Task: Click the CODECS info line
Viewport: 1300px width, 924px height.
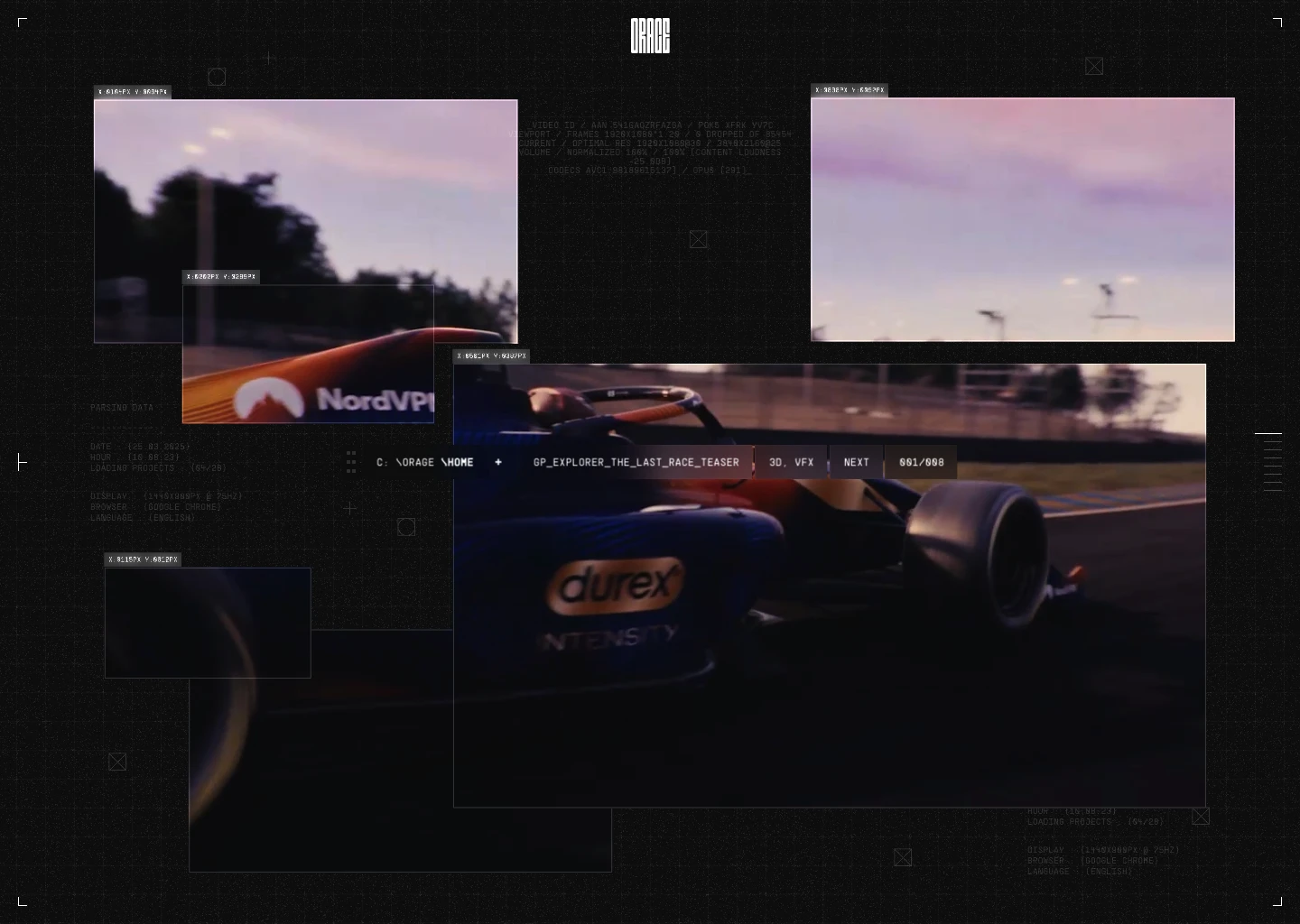Action: coord(647,171)
